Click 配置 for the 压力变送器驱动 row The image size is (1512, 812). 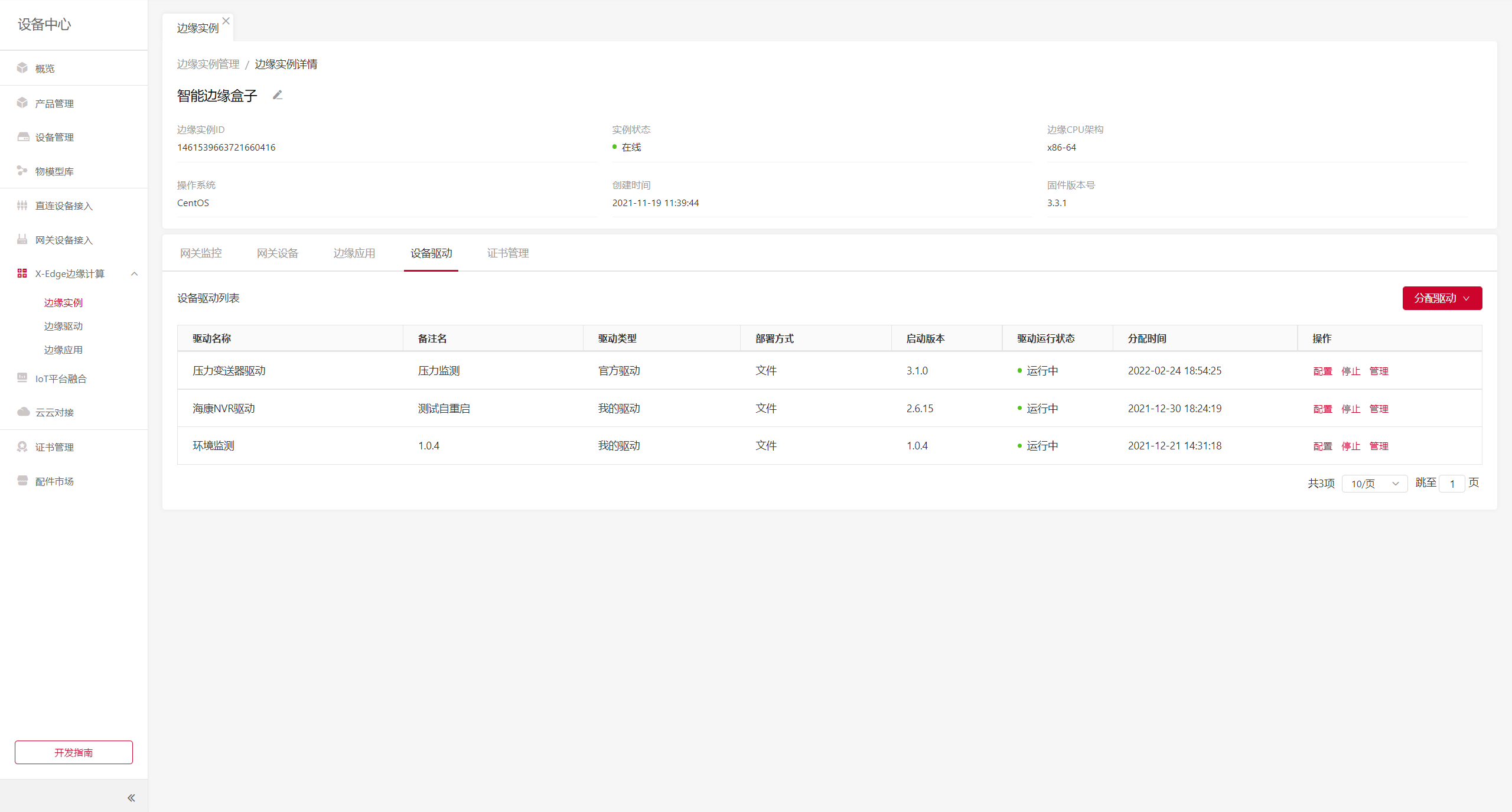point(1322,371)
